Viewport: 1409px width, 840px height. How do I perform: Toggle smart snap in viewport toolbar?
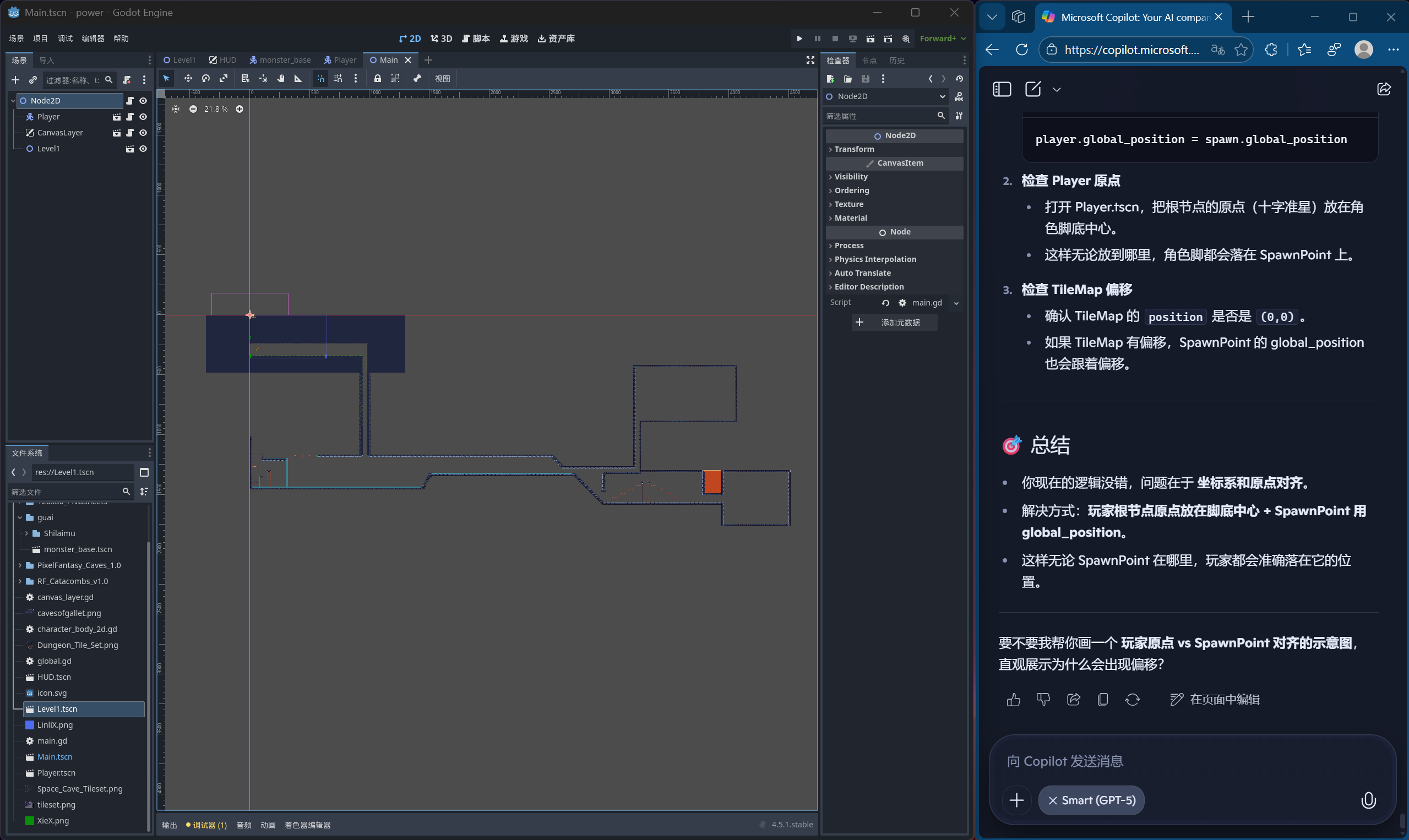click(x=320, y=79)
